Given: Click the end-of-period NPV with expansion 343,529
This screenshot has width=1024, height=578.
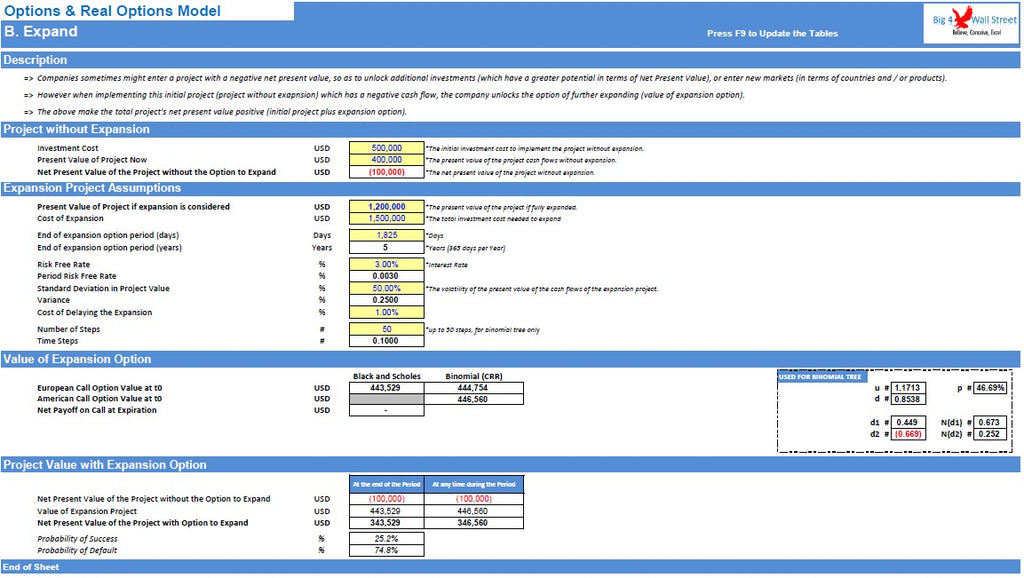Looking at the screenshot, I should [x=387, y=523].
